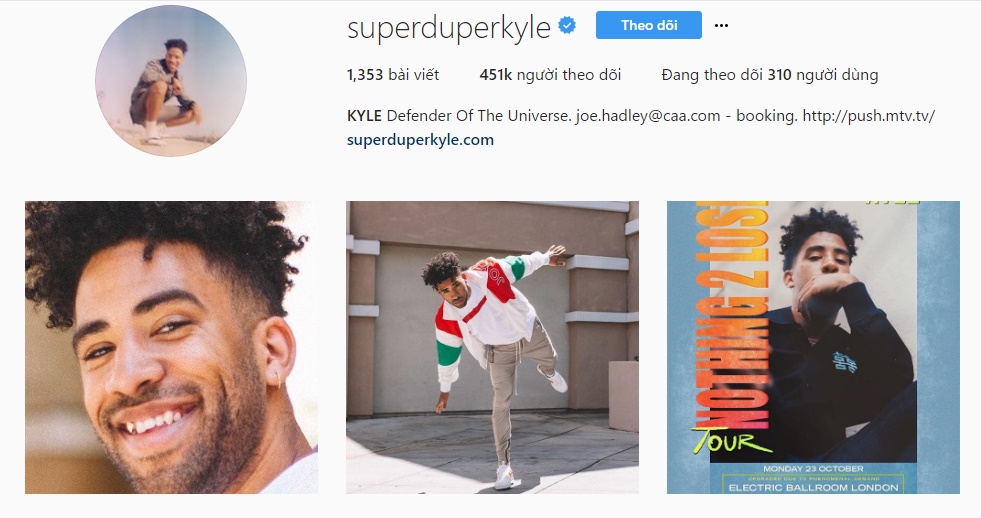Open the superduperkyle.com website link
This screenshot has height=518, width=981.
click(x=420, y=140)
